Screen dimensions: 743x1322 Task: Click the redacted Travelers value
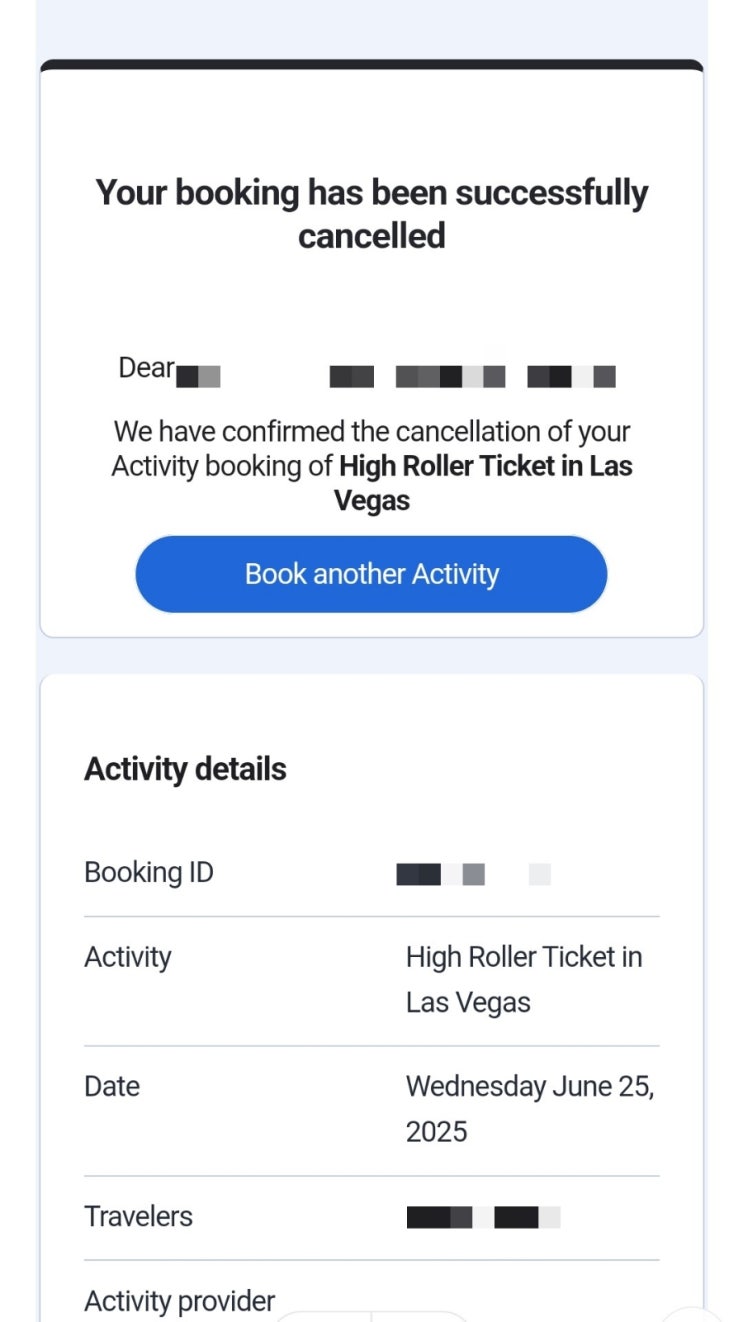(x=483, y=1217)
